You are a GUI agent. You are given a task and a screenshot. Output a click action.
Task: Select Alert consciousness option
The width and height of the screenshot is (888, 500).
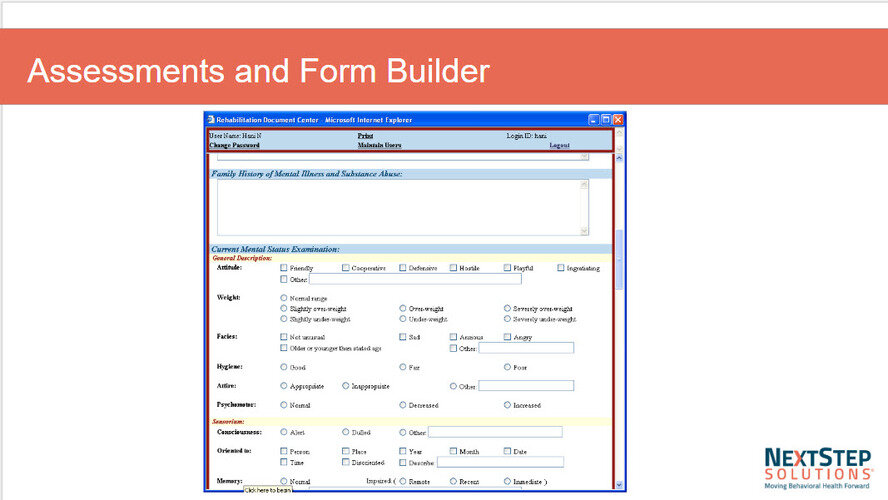pos(284,432)
